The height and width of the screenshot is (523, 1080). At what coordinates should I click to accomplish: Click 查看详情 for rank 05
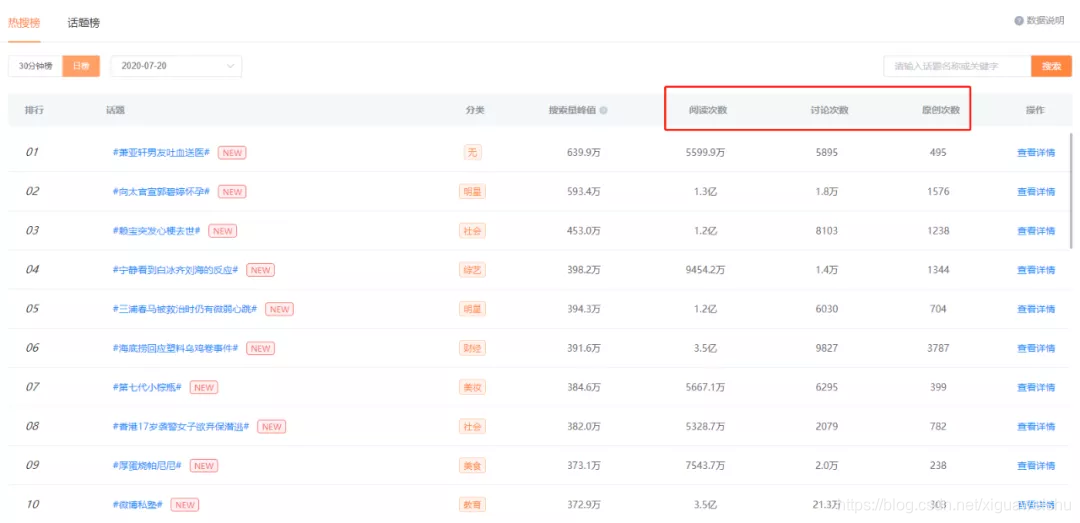[1036, 309]
